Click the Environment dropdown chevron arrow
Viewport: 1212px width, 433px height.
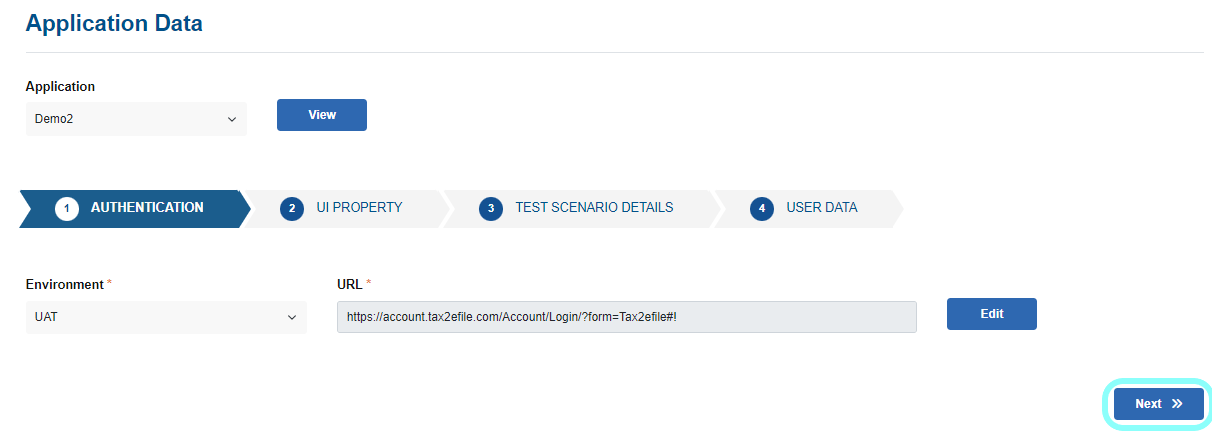[x=292, y=317]
